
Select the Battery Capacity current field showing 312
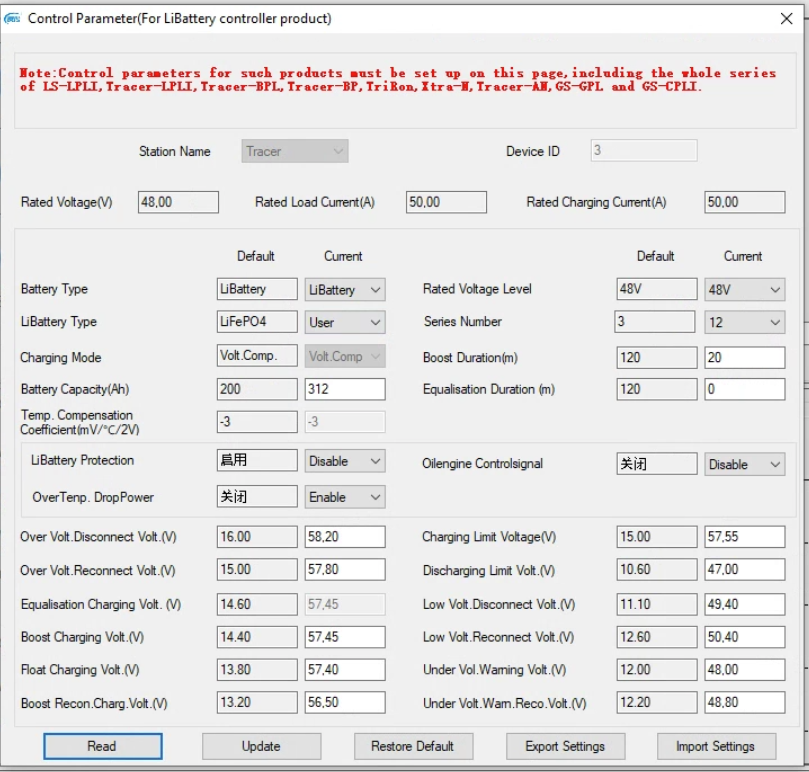coord(345,389)
